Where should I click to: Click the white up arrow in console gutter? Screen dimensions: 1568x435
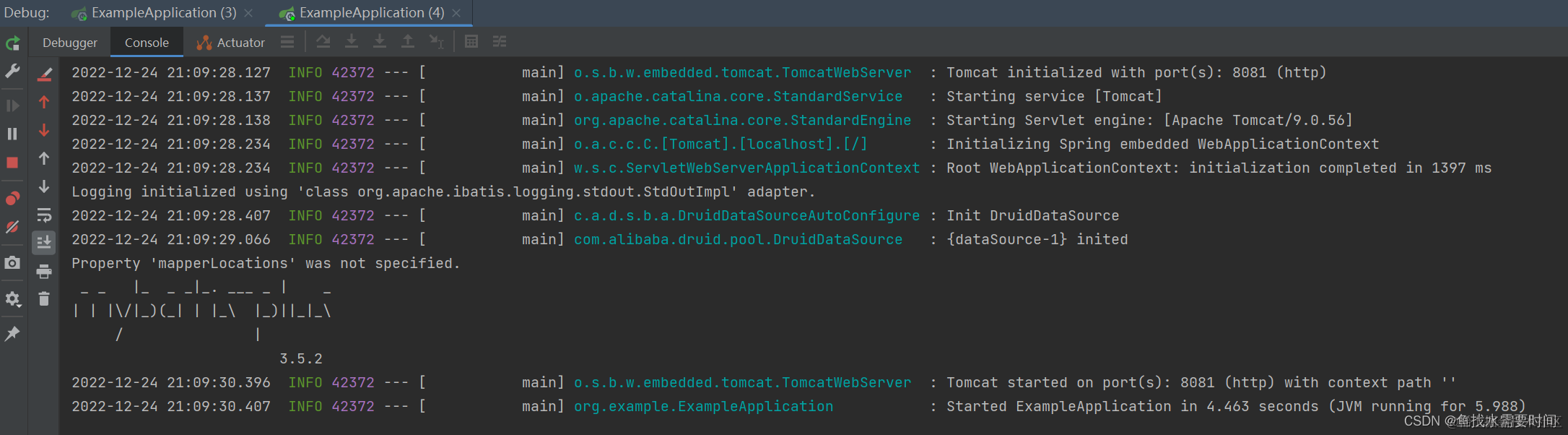click(44, 158)
